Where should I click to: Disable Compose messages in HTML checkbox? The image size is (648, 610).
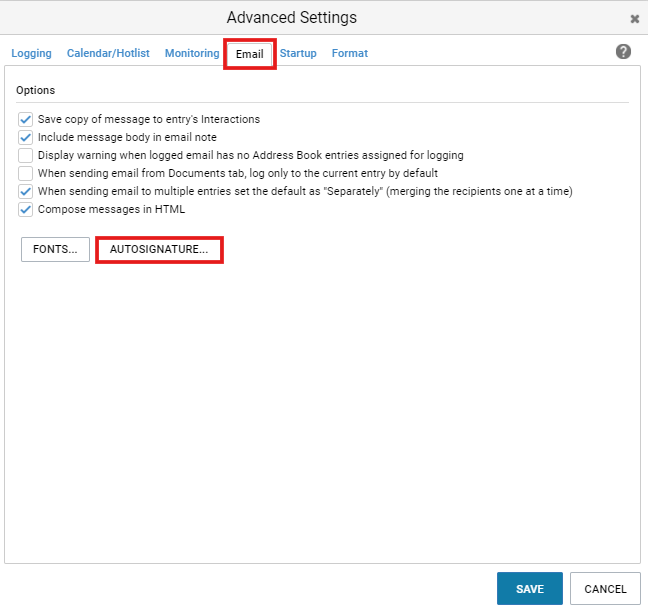point(26,210)
